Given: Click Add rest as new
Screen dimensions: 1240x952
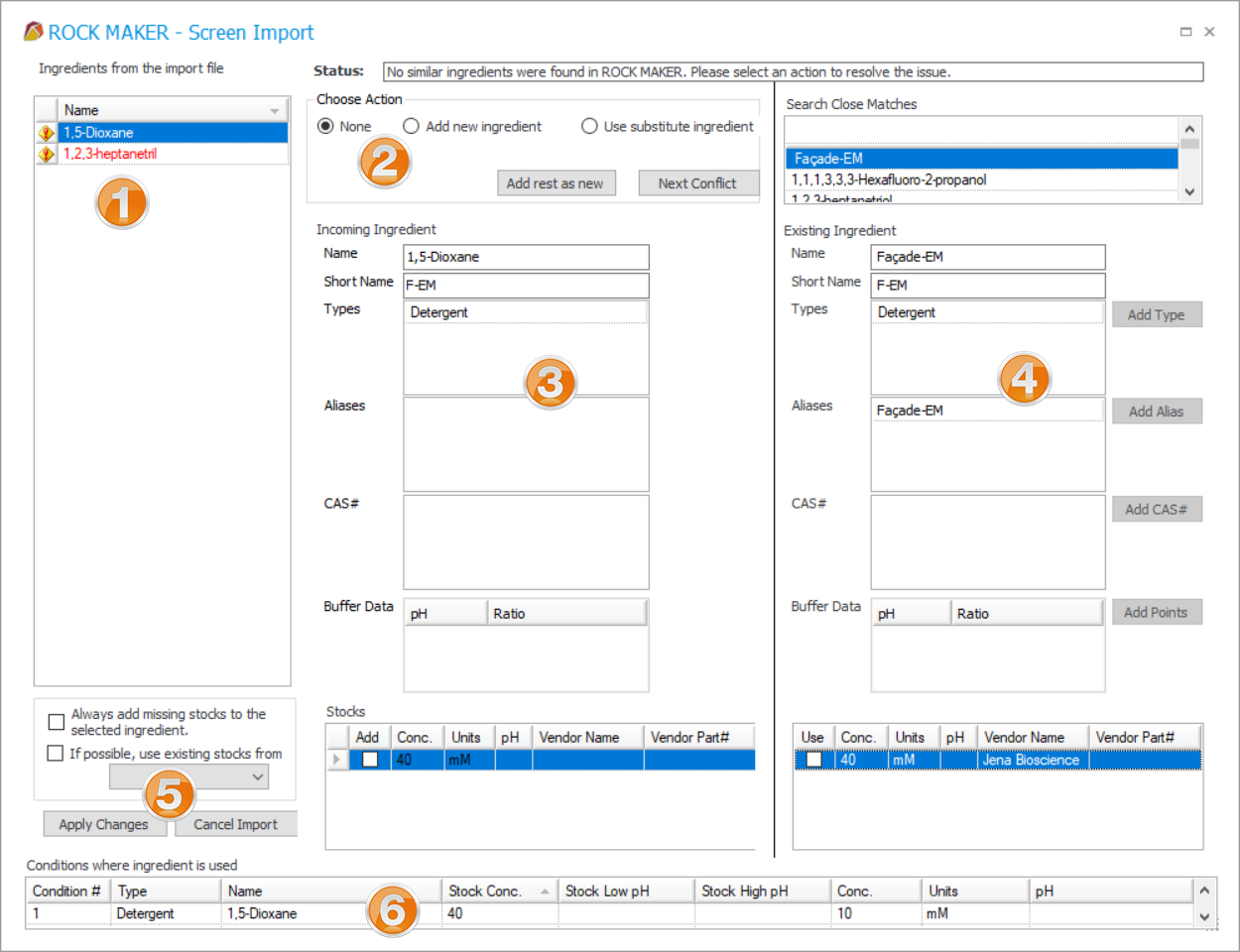Looking at the screenshot, I should tap(556, 182).
